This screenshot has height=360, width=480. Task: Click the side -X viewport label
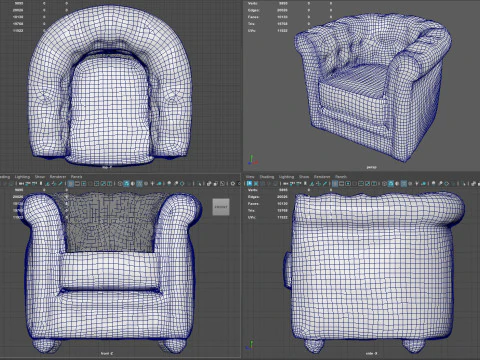pyautogui.click(x=371, y=353)
